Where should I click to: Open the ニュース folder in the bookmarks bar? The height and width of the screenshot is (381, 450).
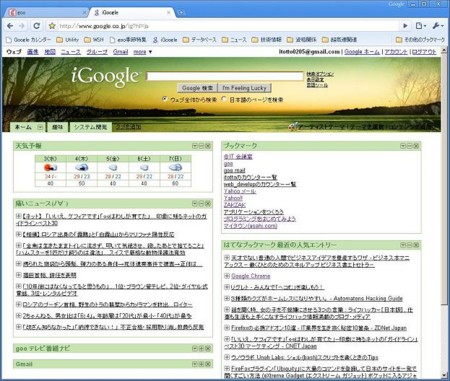click(x=234, y=40)
